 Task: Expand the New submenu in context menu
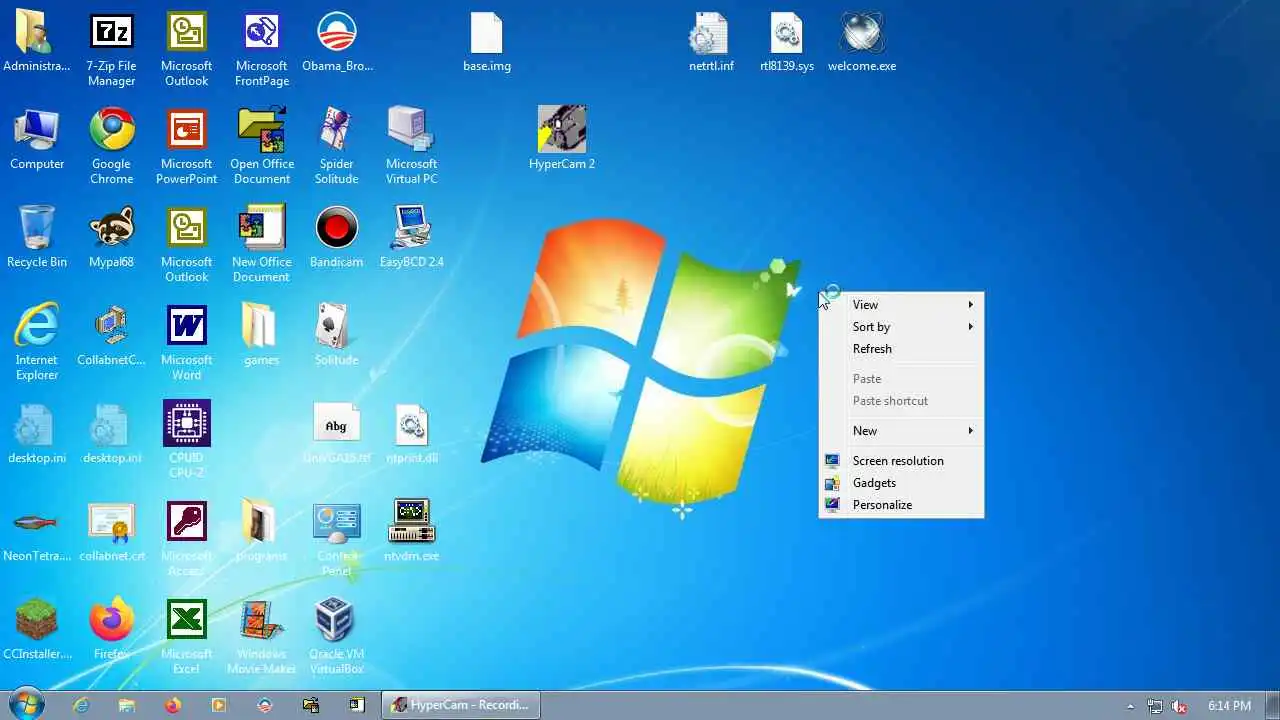click(x=901, y=431)
